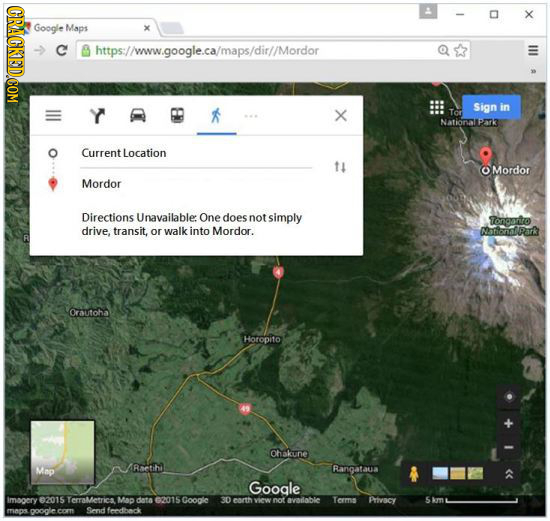
Task: Click the Sign in button
Action: coord(491,107)
